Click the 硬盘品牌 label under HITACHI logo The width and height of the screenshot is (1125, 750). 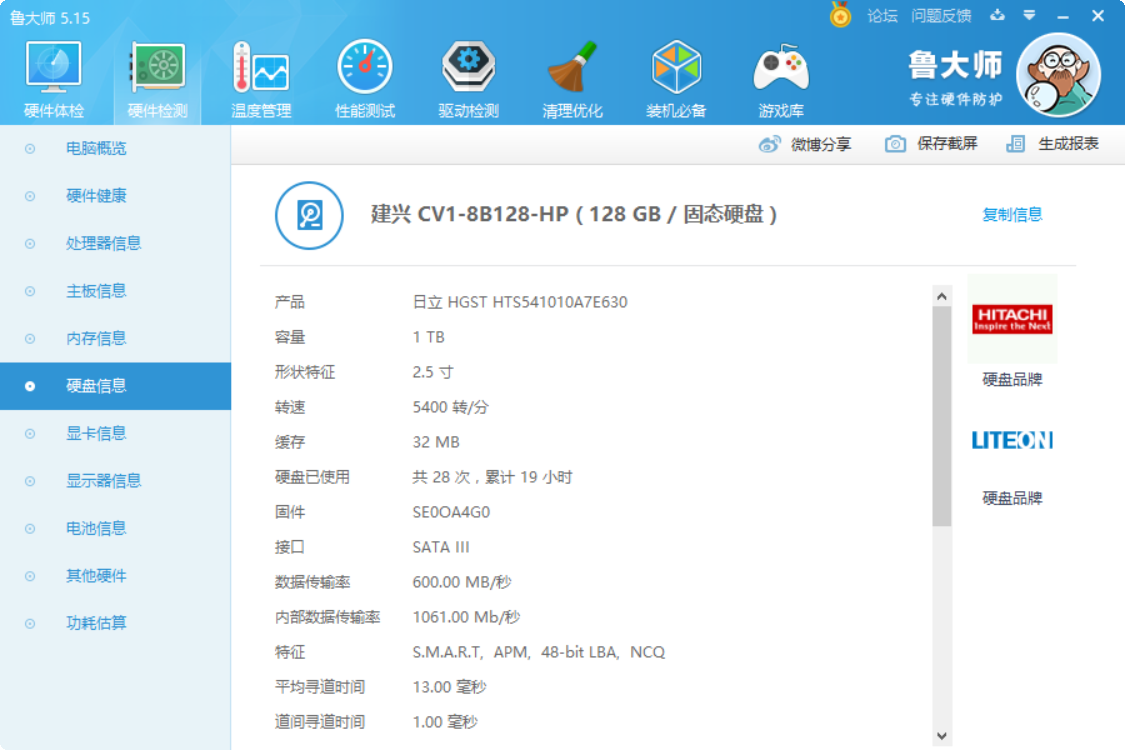pos(1012,380)
